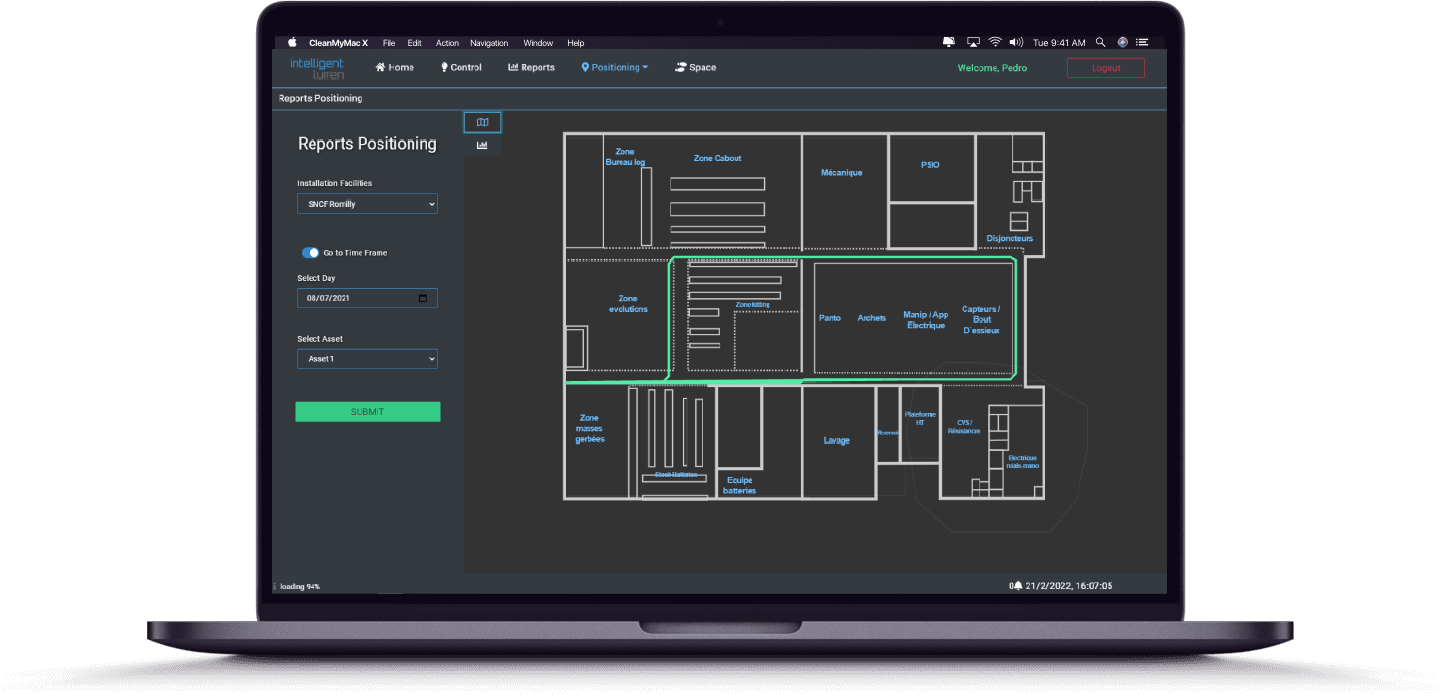Viewport: 1440px width, 695px height.
Task: Click the Intelligent Lumen logo
Action: pos(317,68)
